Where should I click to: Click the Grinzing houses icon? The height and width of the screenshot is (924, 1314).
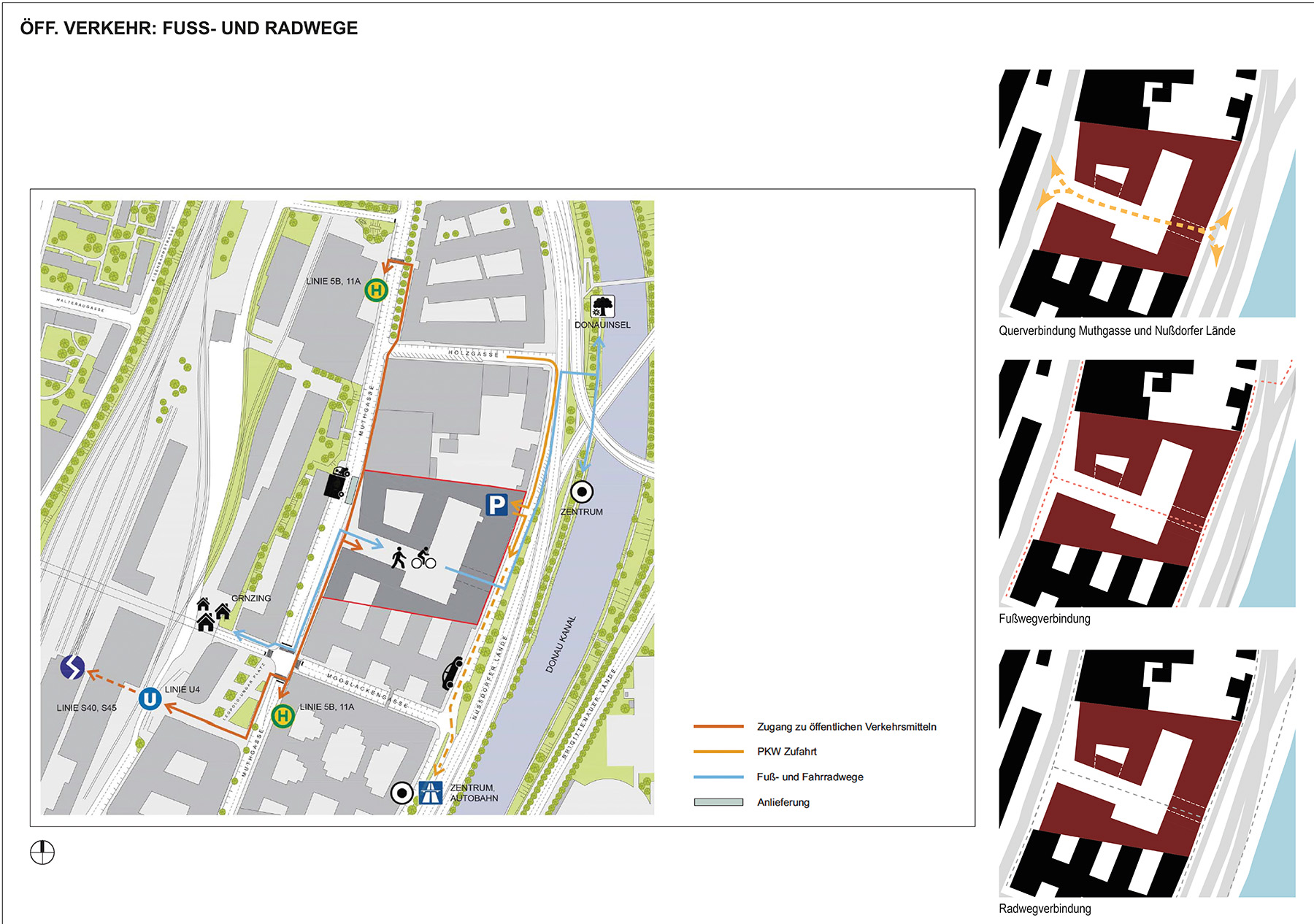point(212,613)
